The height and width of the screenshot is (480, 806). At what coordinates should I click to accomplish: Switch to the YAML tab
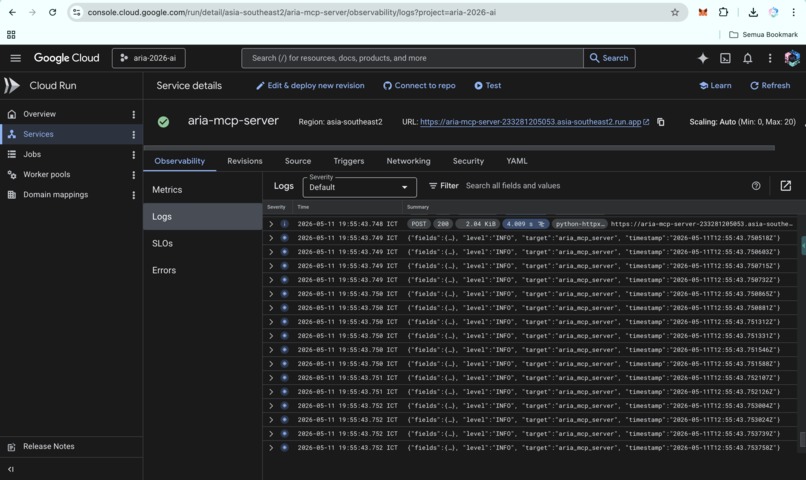pyautogui.click(x=517, y=161)
